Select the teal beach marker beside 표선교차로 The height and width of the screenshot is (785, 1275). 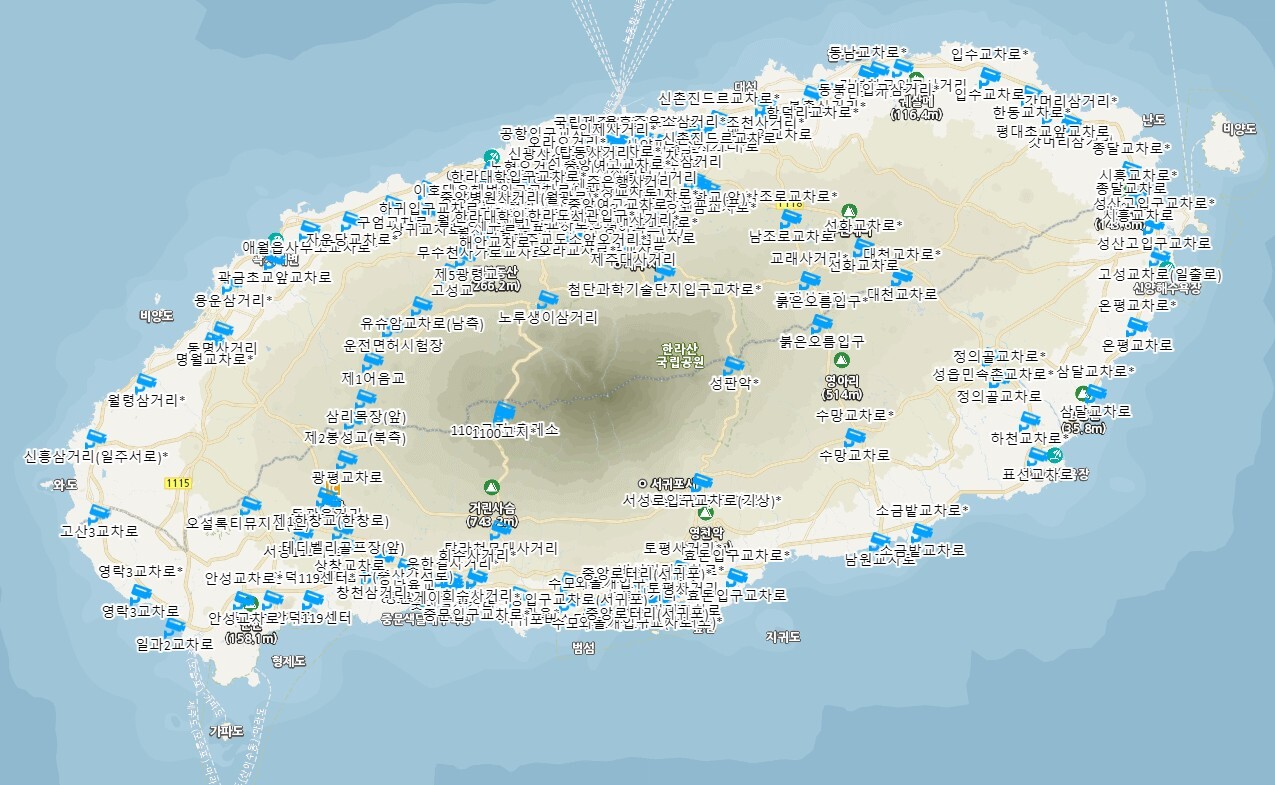coord(1056,457)
